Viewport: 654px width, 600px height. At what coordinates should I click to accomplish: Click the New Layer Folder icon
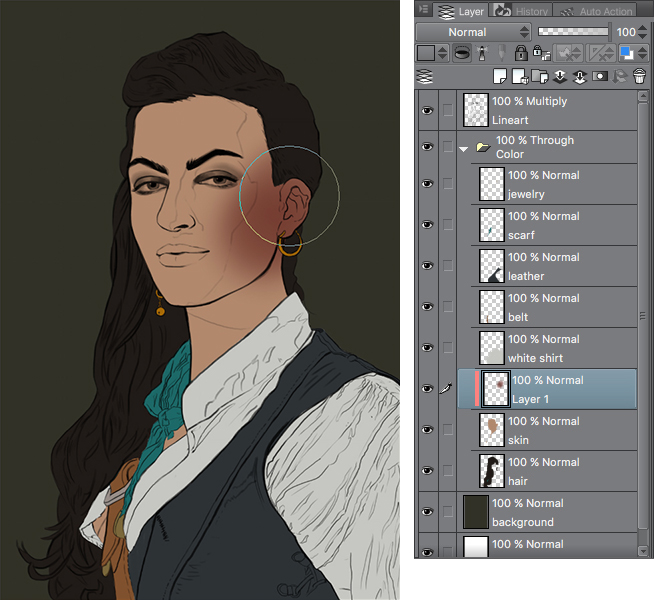(540, 76)
